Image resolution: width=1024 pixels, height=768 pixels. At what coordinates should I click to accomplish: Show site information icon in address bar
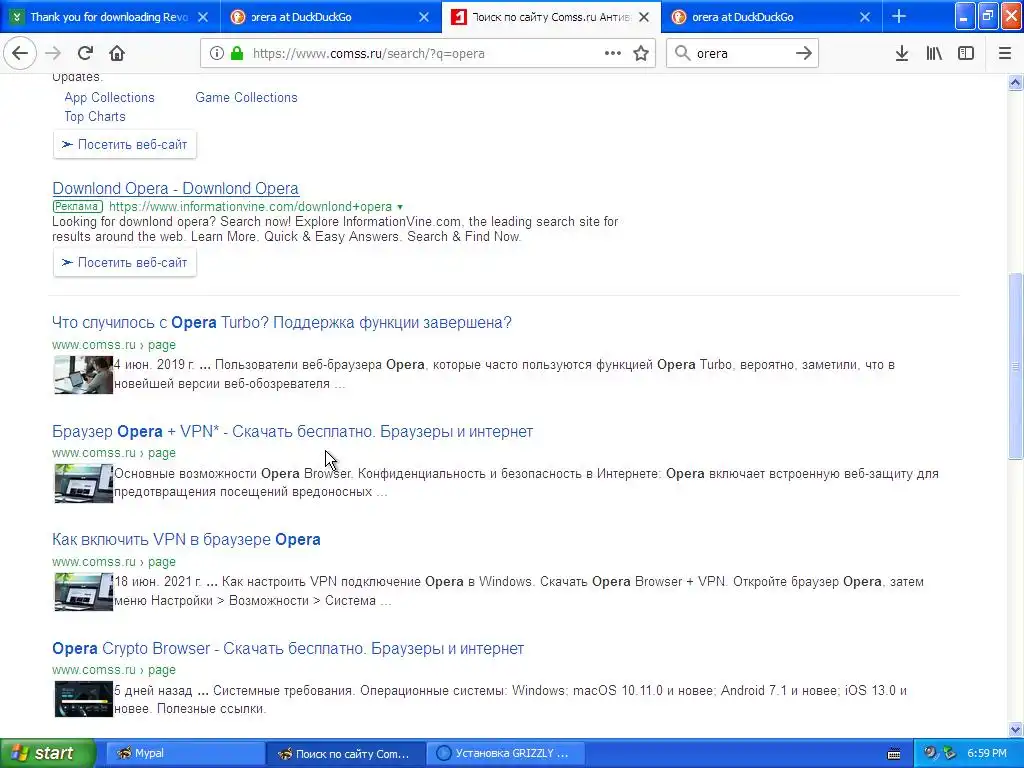[x=217, y=54]
